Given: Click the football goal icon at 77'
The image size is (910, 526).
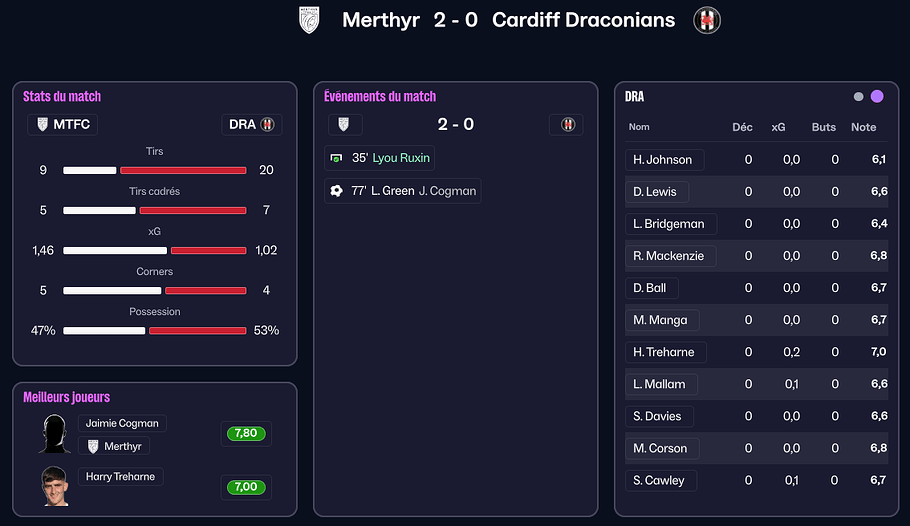Looking at the screenshot, I should coord(337,190).
